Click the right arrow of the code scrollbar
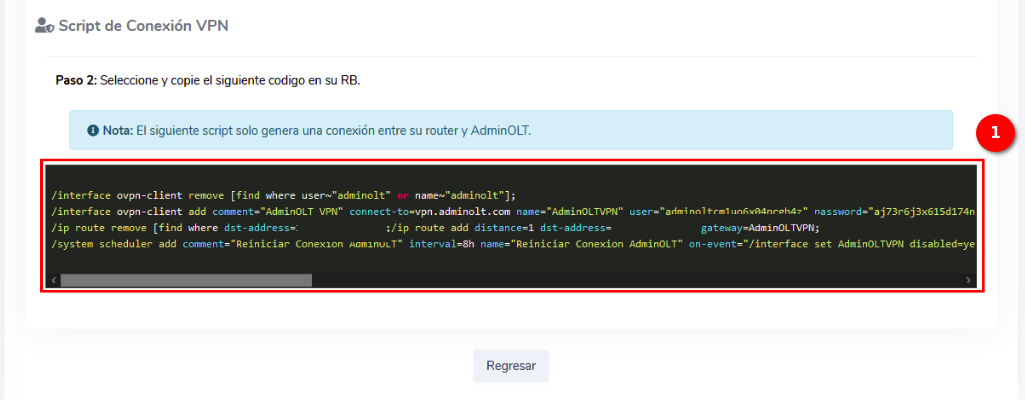Viewport: 1025px width, 400px height. click(968, 281)
